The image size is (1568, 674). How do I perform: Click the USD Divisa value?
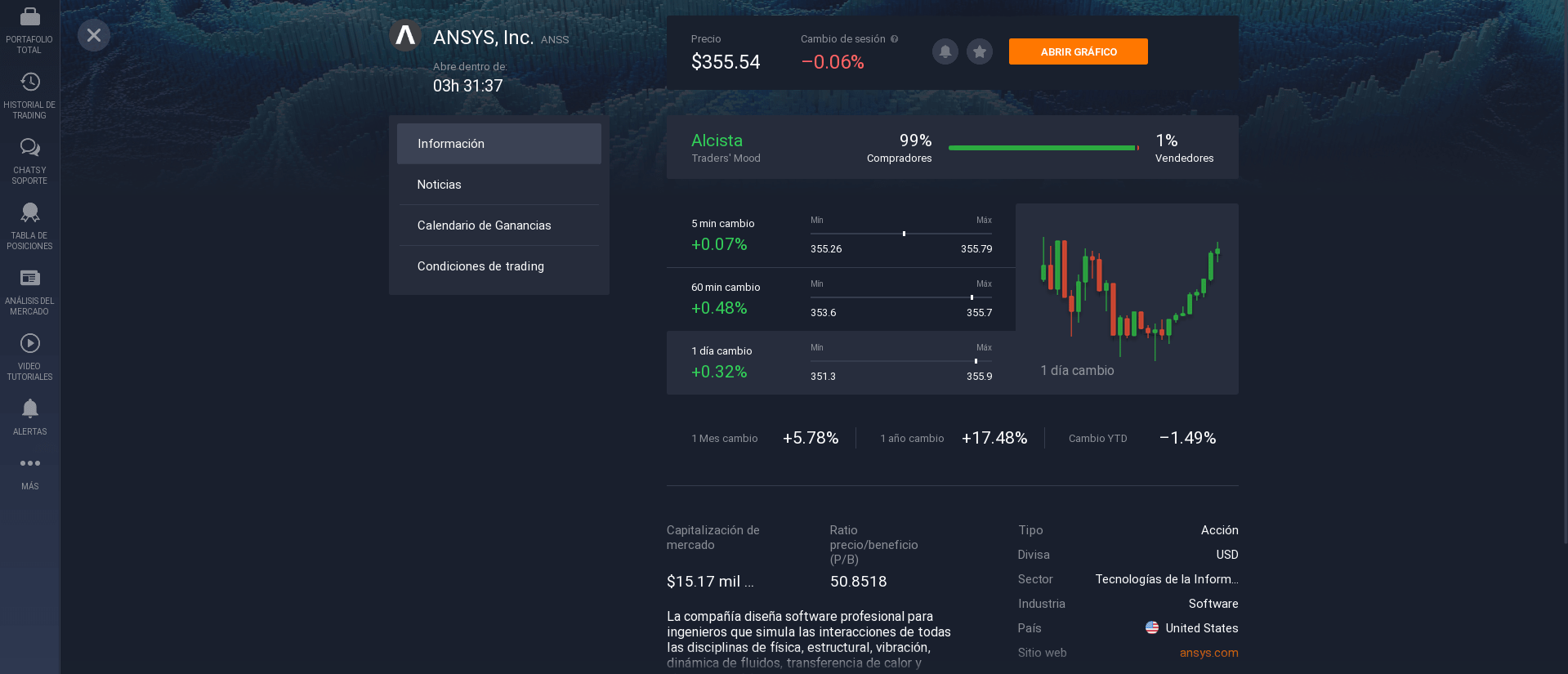coord(1227,555)
